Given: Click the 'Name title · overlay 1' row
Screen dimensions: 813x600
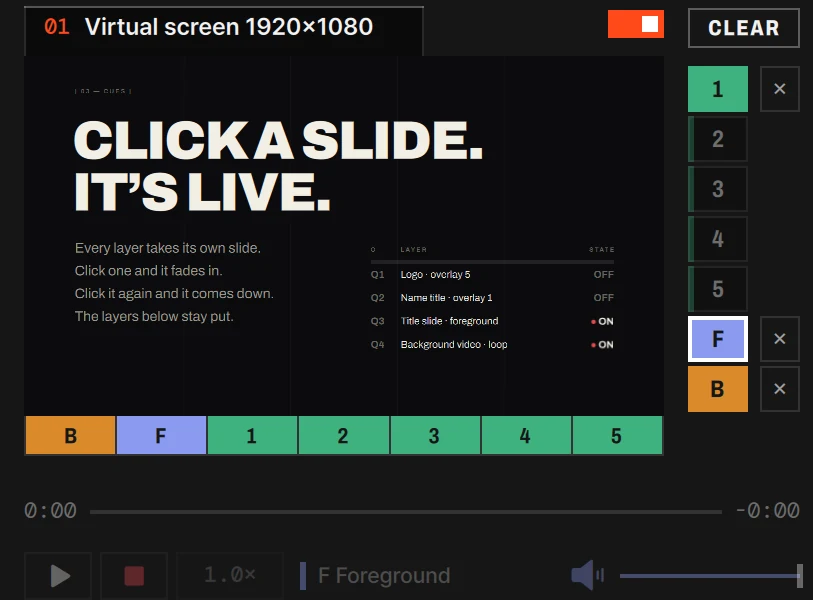Looking at the screenshot, I should pos(492,298).
